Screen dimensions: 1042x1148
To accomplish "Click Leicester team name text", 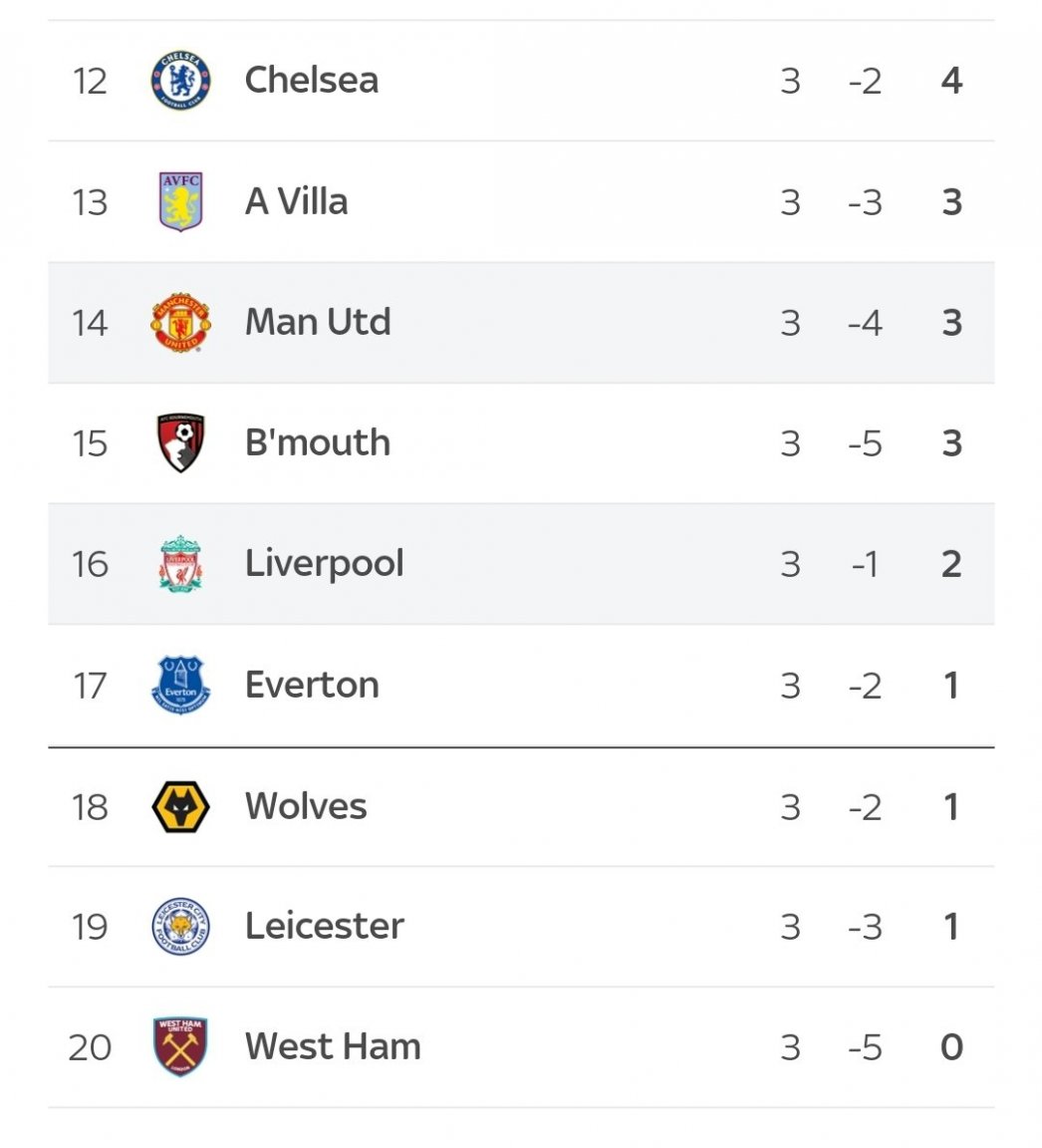I will pos(324,926).
